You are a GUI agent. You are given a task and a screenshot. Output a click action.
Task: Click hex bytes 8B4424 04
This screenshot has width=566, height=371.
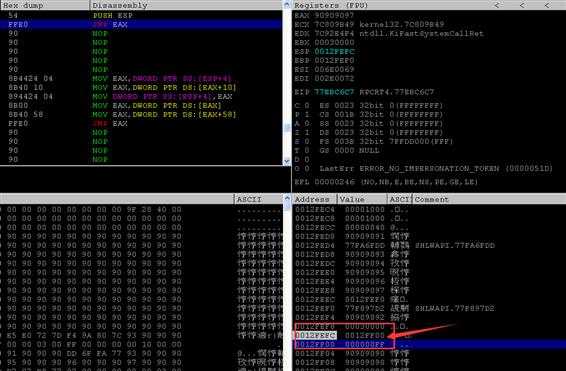point(31,78)
